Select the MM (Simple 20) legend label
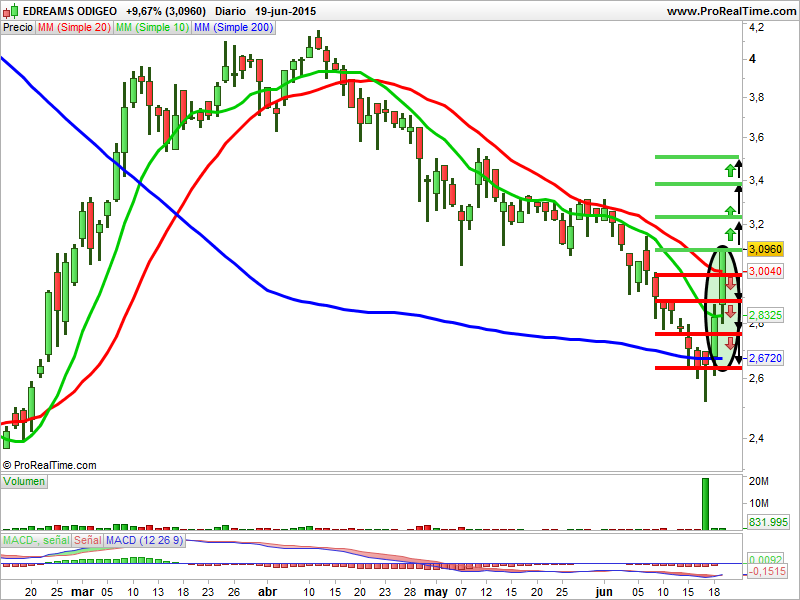 point(74,28)
